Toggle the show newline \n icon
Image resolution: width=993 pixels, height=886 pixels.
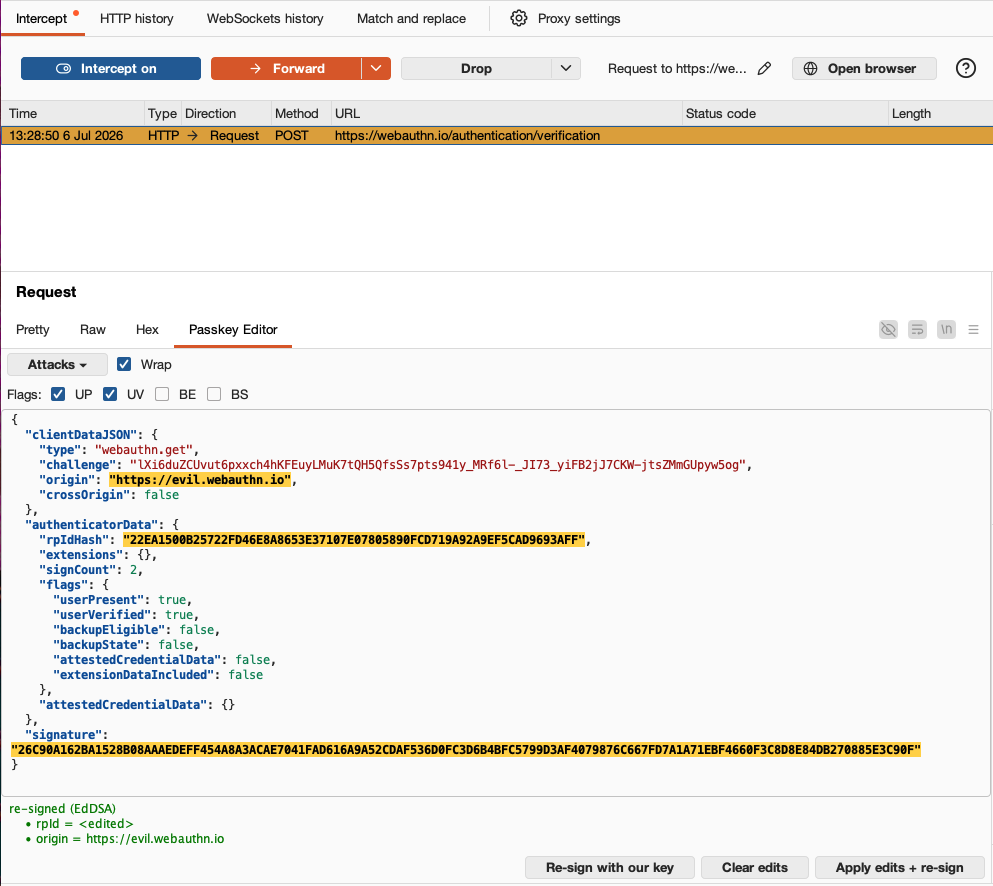[x=946, y=329]
